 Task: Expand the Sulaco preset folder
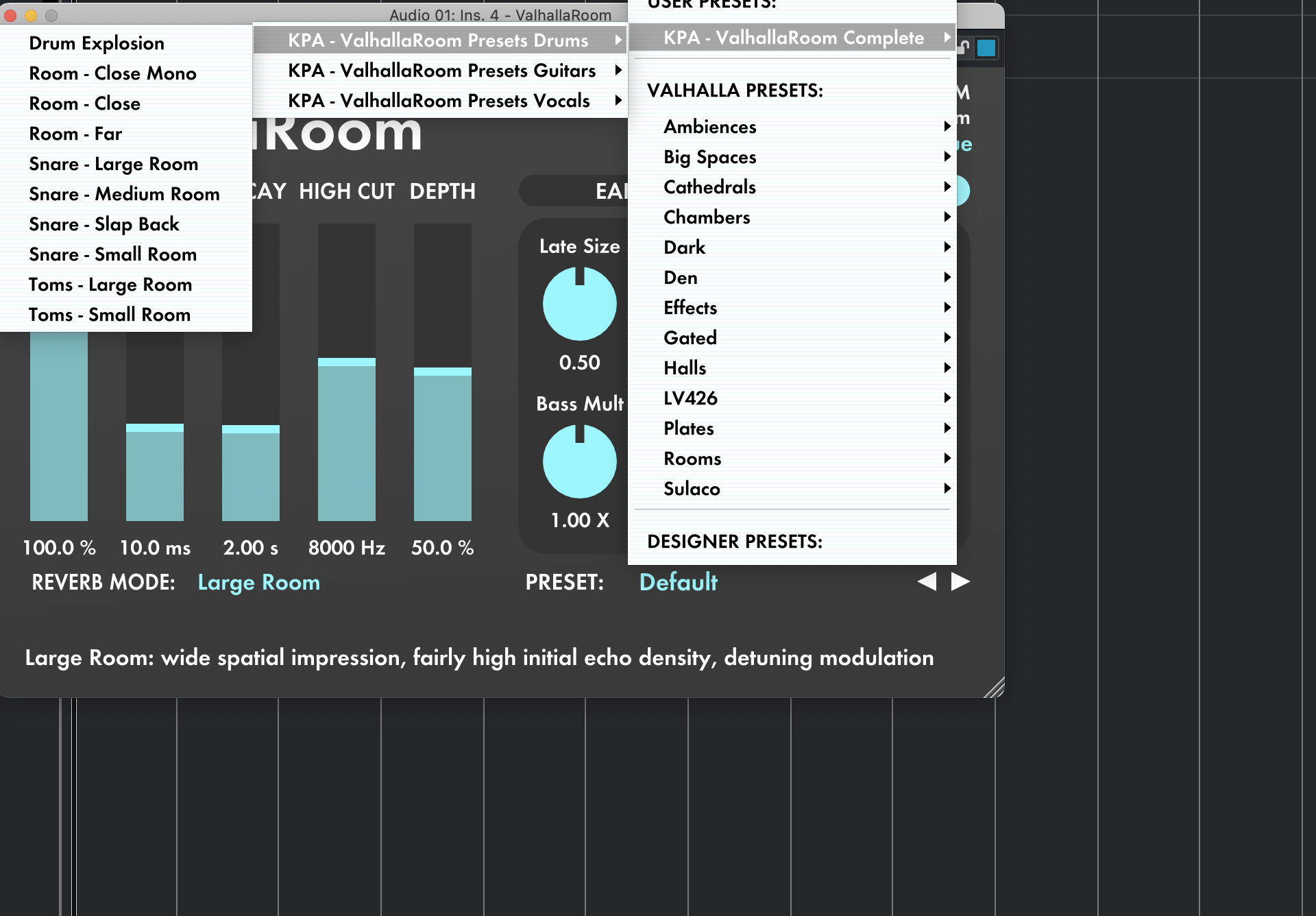click(692, 489)
